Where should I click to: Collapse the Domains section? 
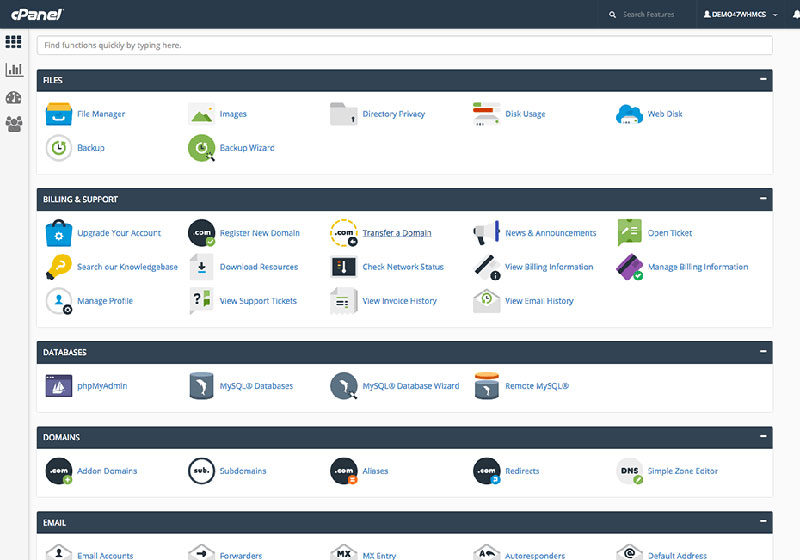click(763, 436)
